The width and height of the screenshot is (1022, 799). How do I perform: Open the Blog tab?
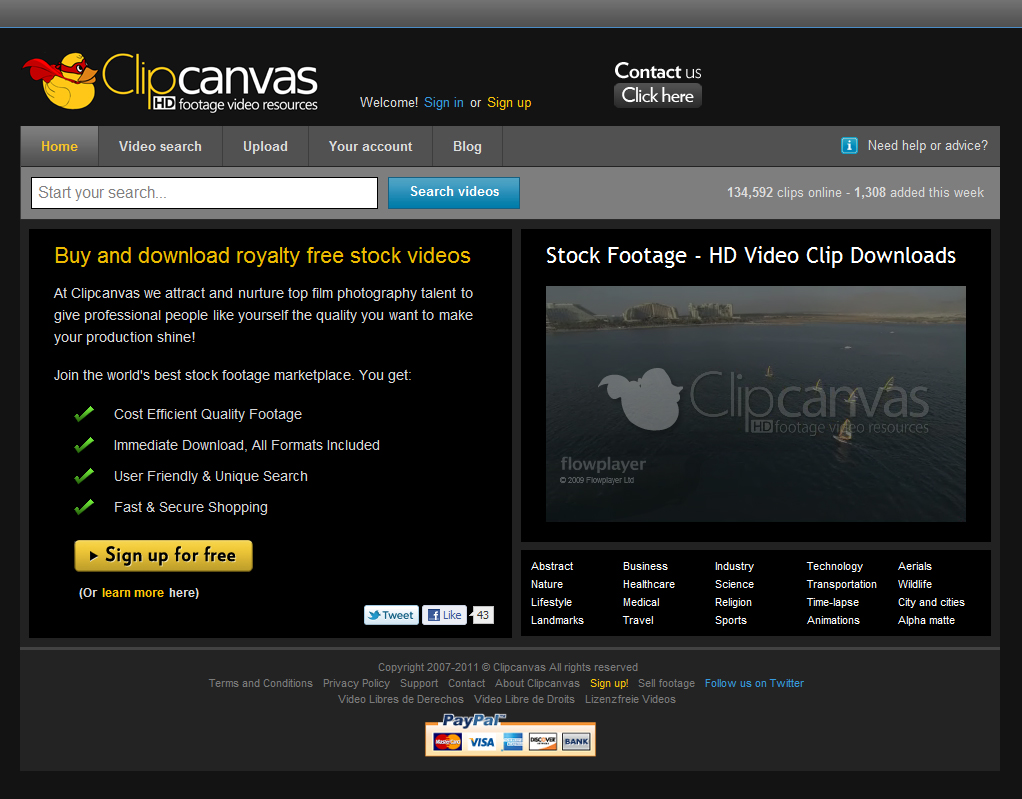click(467, 146)
